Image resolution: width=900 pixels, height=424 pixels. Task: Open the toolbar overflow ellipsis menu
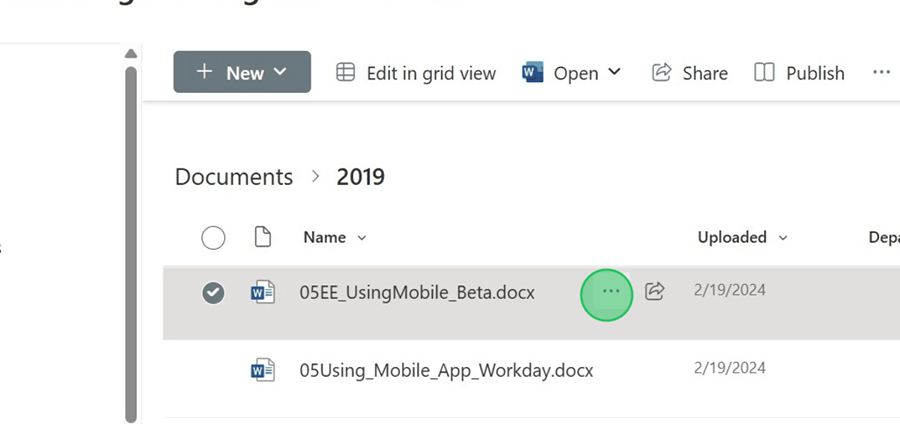pos(881,72)
